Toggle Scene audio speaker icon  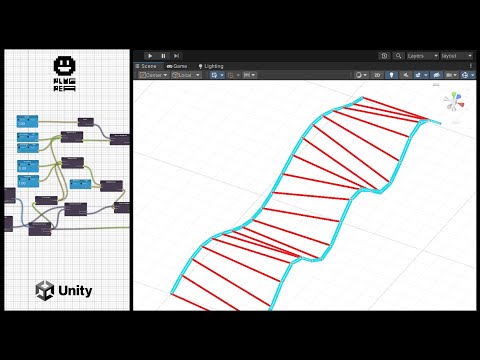click(406, 75)
